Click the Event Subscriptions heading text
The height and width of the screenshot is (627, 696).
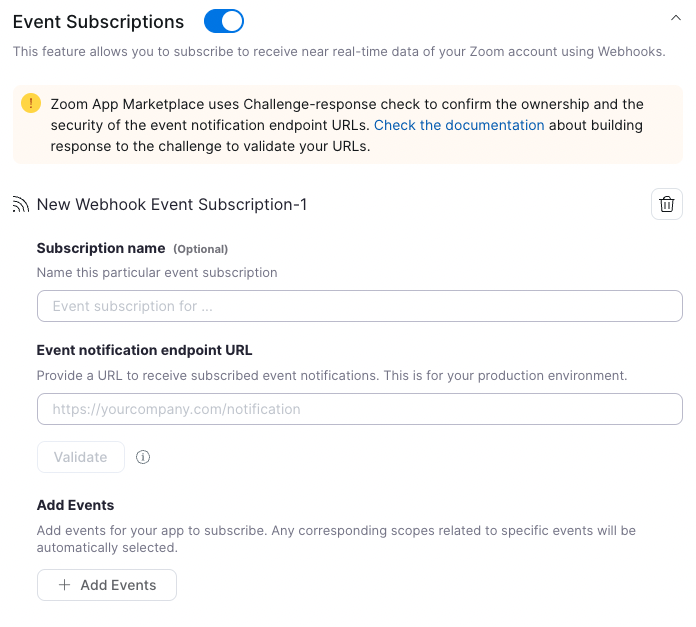coord(98,22)
